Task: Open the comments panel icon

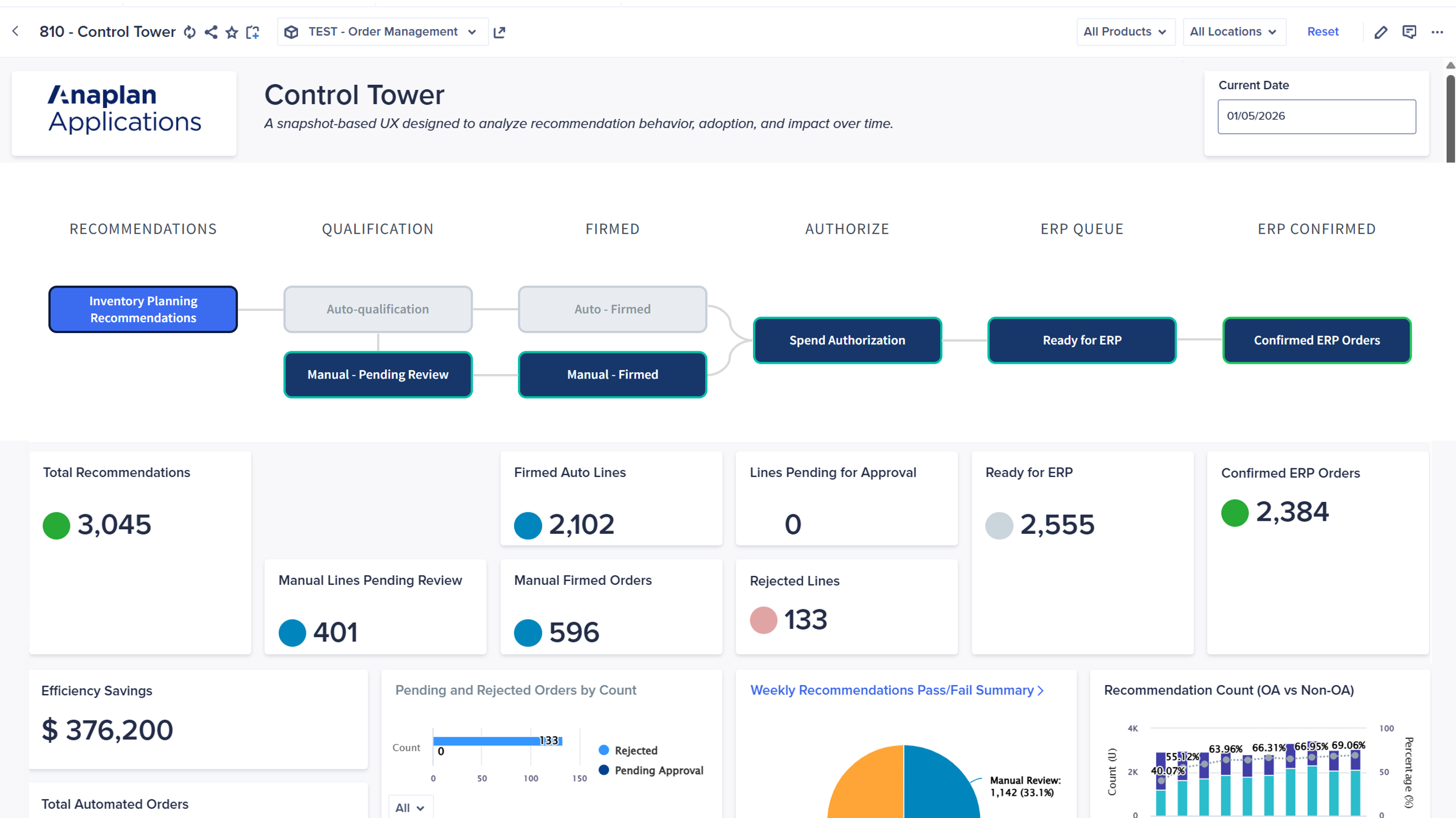Action: [1409, 32]
